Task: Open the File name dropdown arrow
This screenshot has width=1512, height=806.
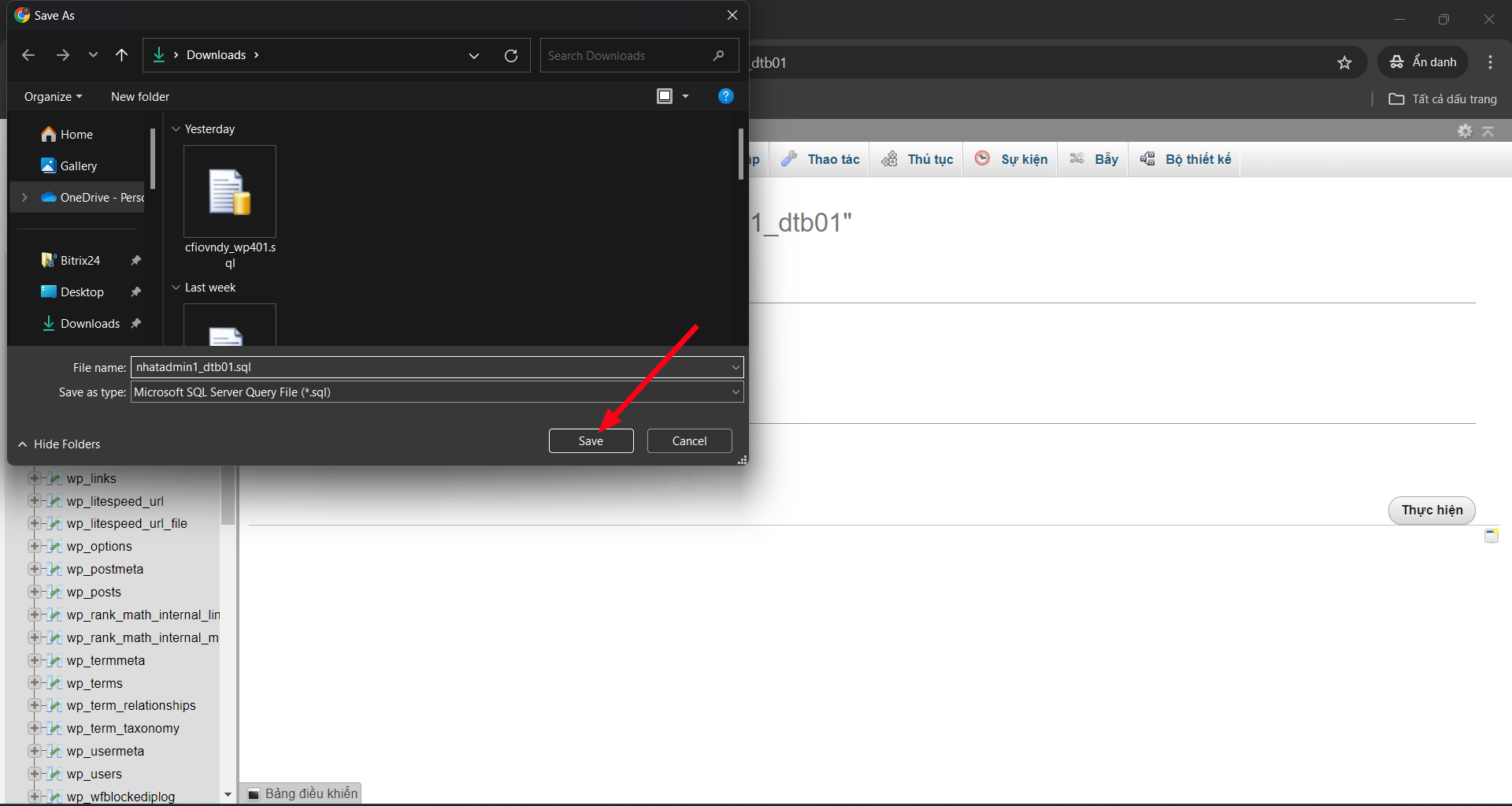Action: pos(736,367)
